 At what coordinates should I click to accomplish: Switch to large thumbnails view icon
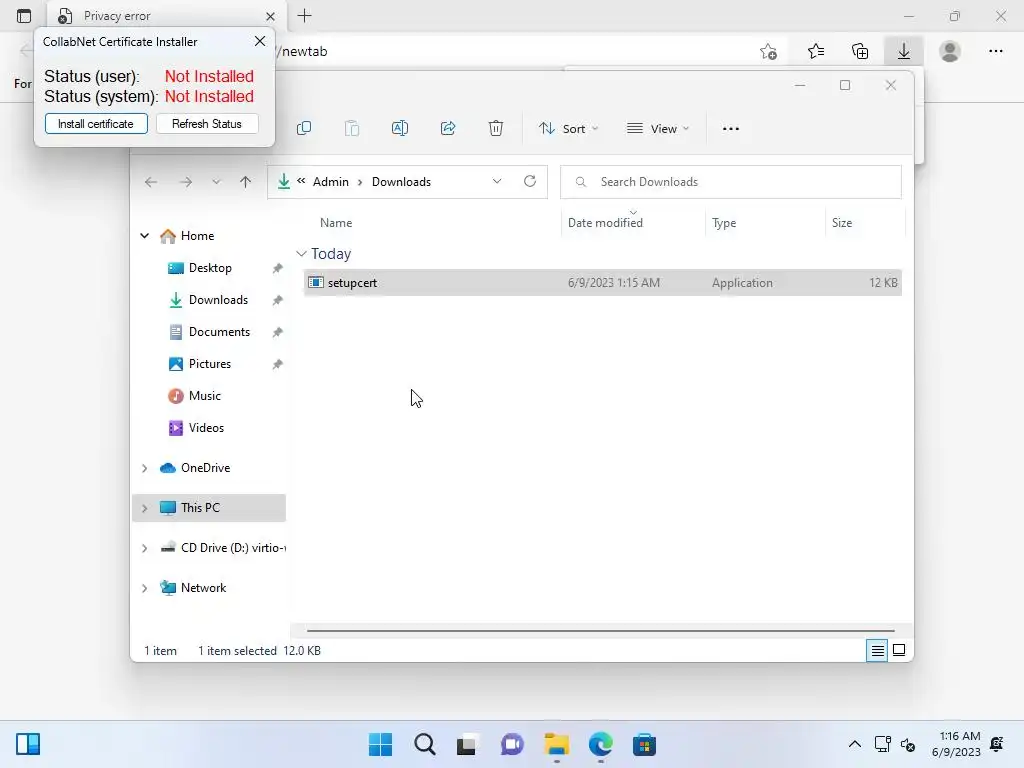(899, 650)
